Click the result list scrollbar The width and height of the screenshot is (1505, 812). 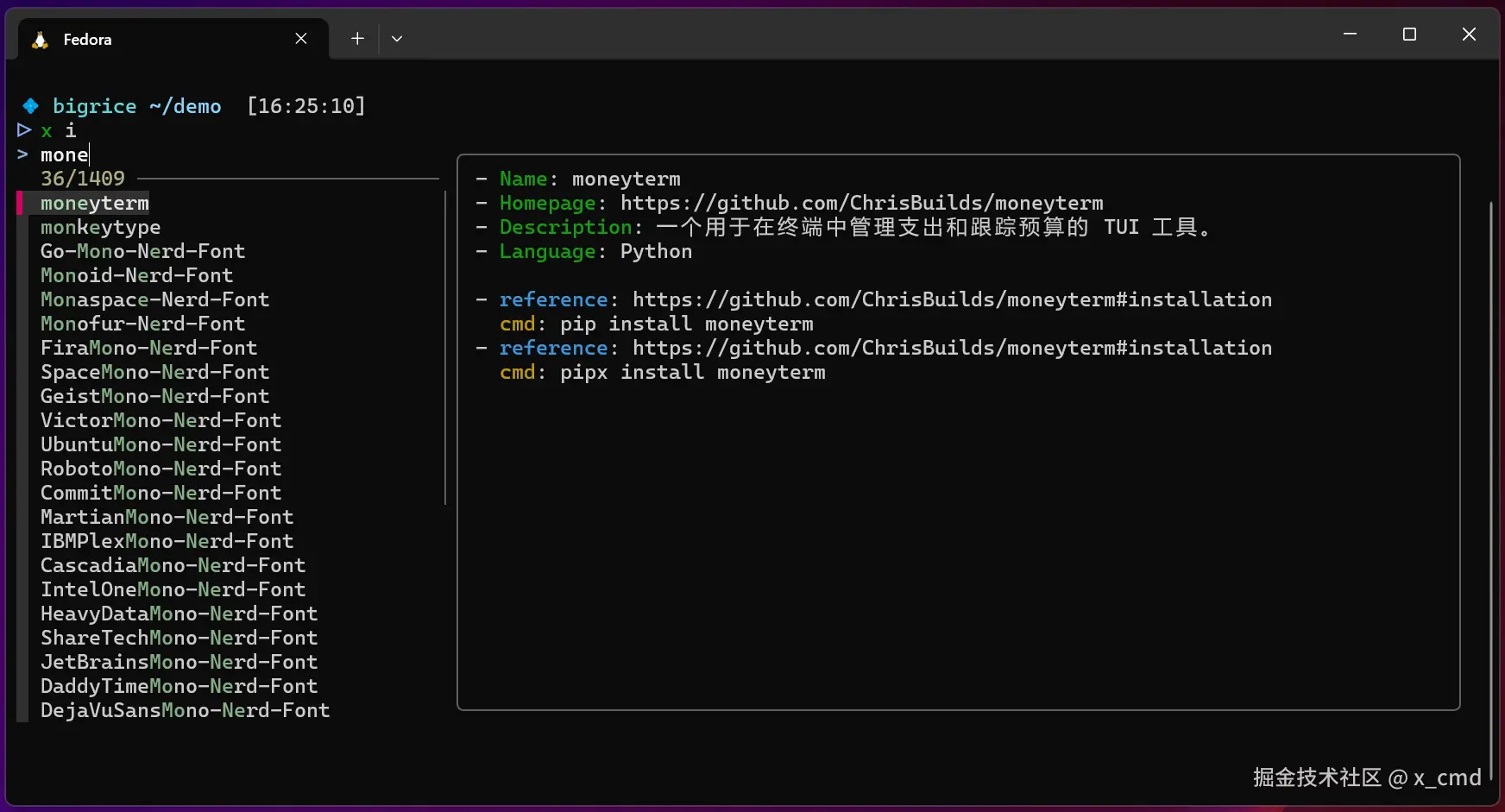click(445, 349)
